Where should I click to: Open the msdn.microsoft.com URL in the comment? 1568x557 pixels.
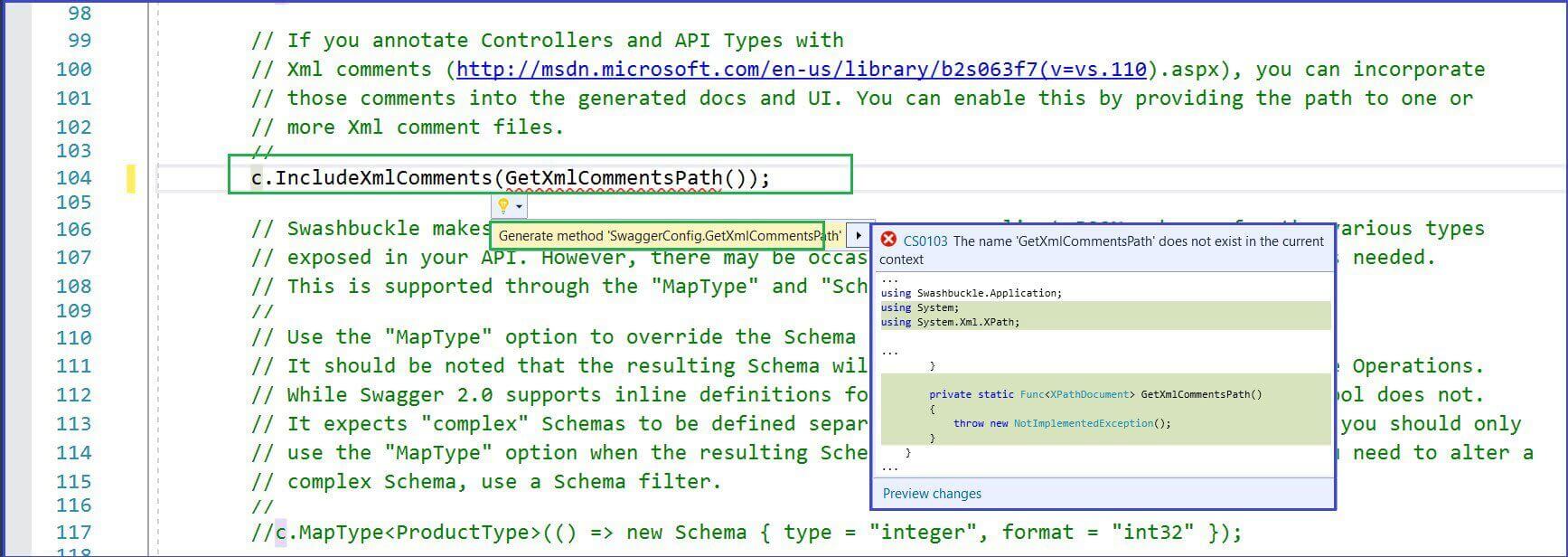point(801,70)
